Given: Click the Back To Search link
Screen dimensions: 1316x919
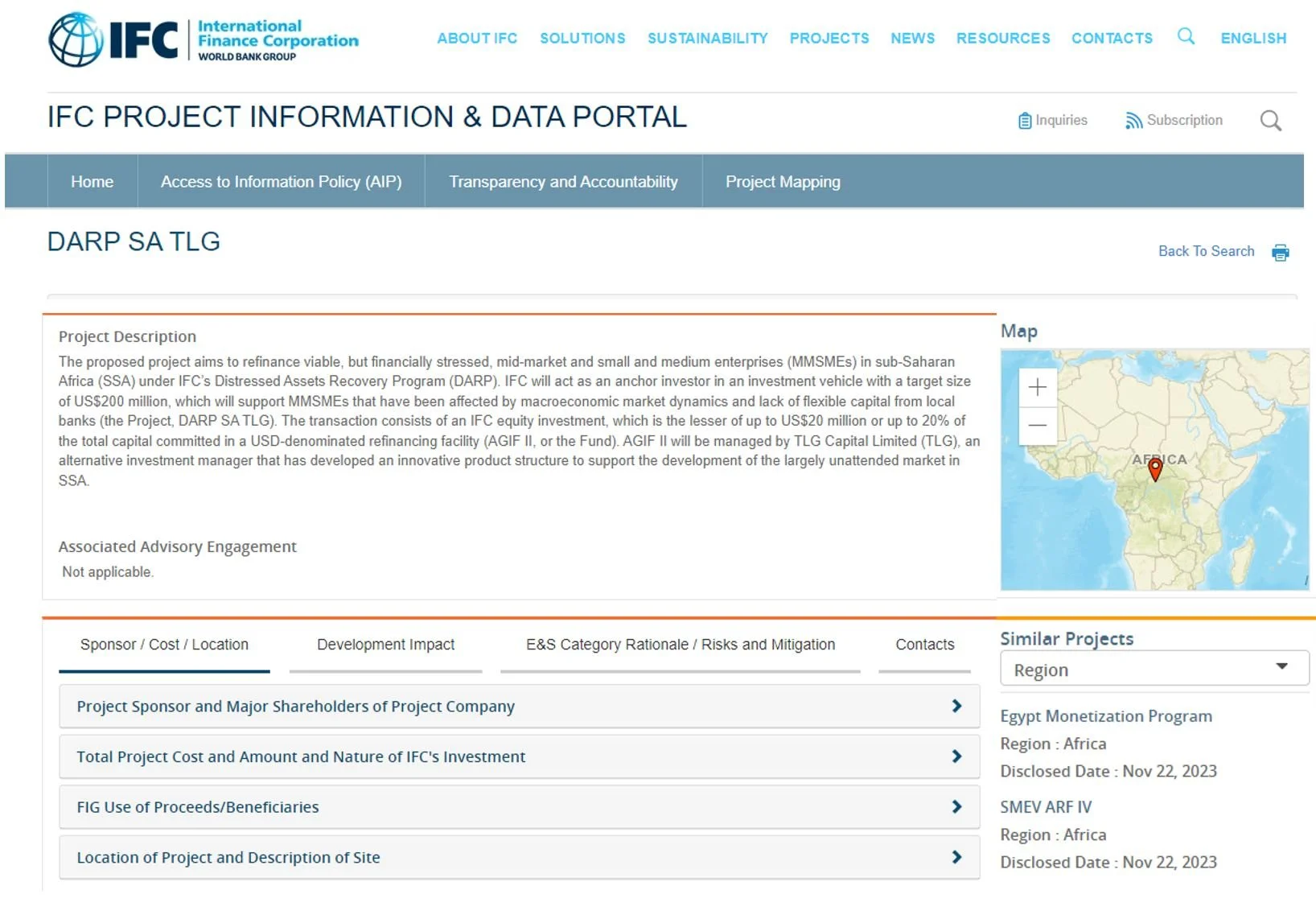Looking at the screenshot, I should (x=1207, y=251).
